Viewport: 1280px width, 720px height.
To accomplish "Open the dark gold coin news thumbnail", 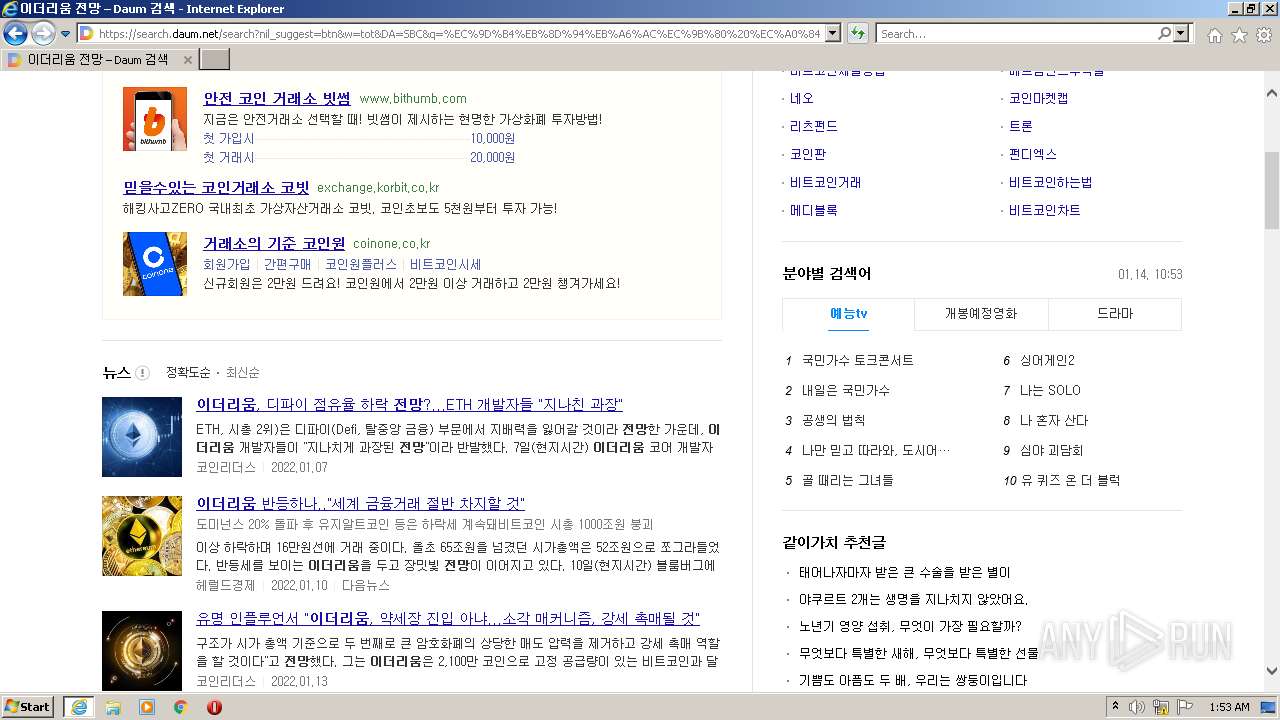I will [x=142, y=651].
